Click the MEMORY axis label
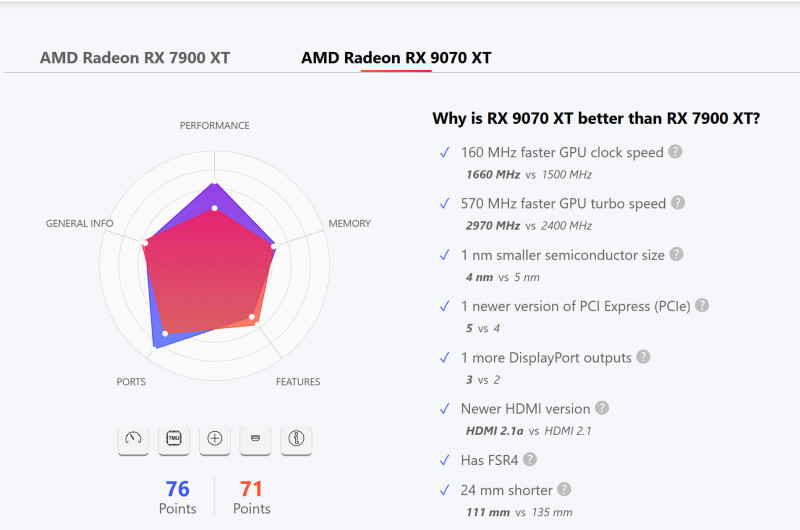 (350, 224)
